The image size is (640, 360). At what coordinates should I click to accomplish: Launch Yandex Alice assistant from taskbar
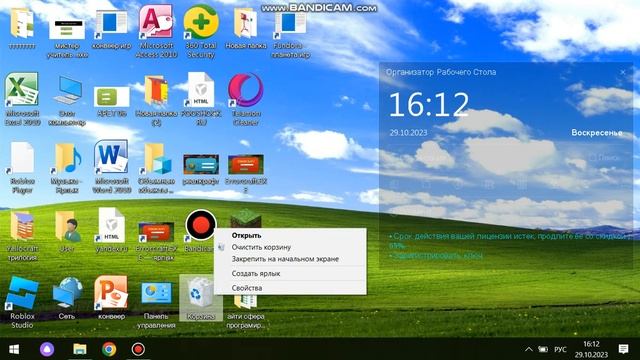click(x=47, y=349)
